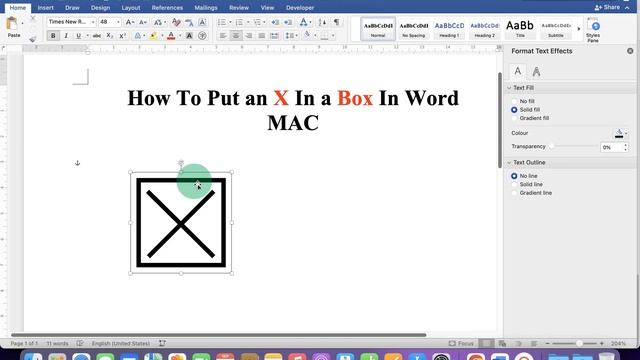Screen dimensions: 640x360
Task: Open Text Effects icon in ribbon
Action: pyautogui.click(x=138, y=36)
